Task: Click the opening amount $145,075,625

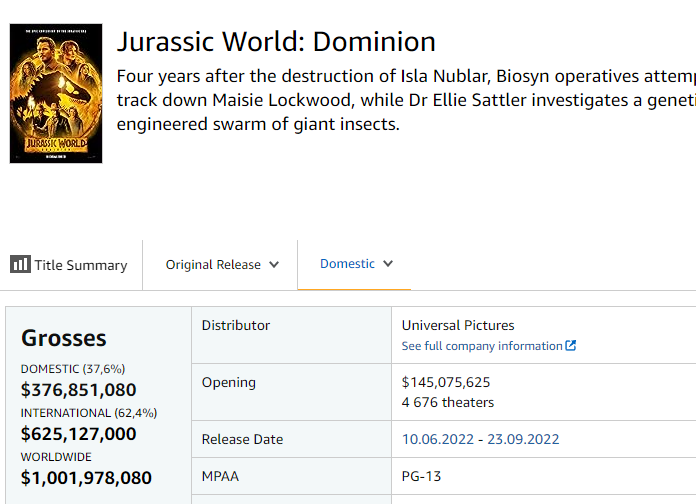Action: coord(446,382)
